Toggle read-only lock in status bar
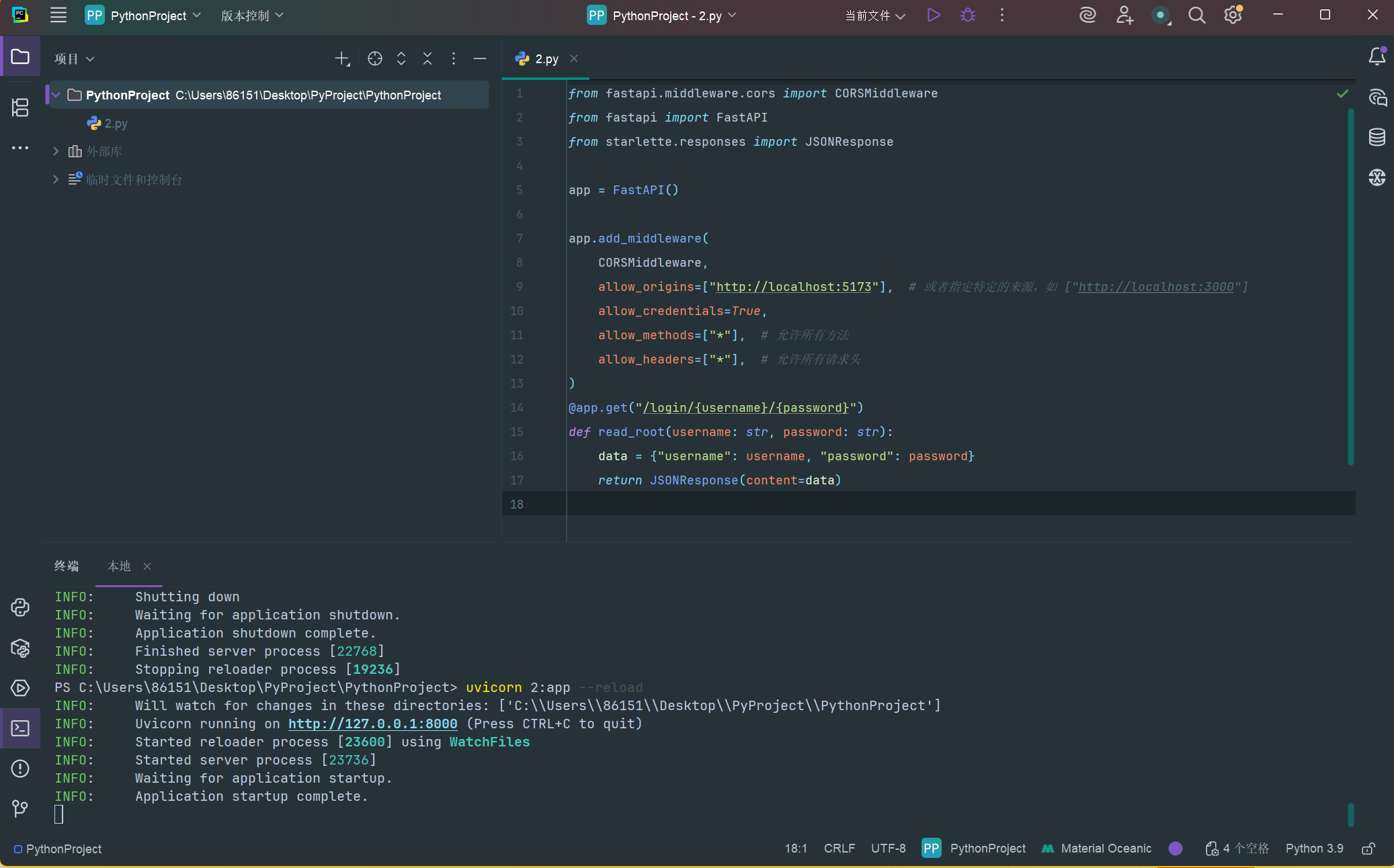Image resolution: width=1394 pixels, height=868 pixels. point(1368,849)
